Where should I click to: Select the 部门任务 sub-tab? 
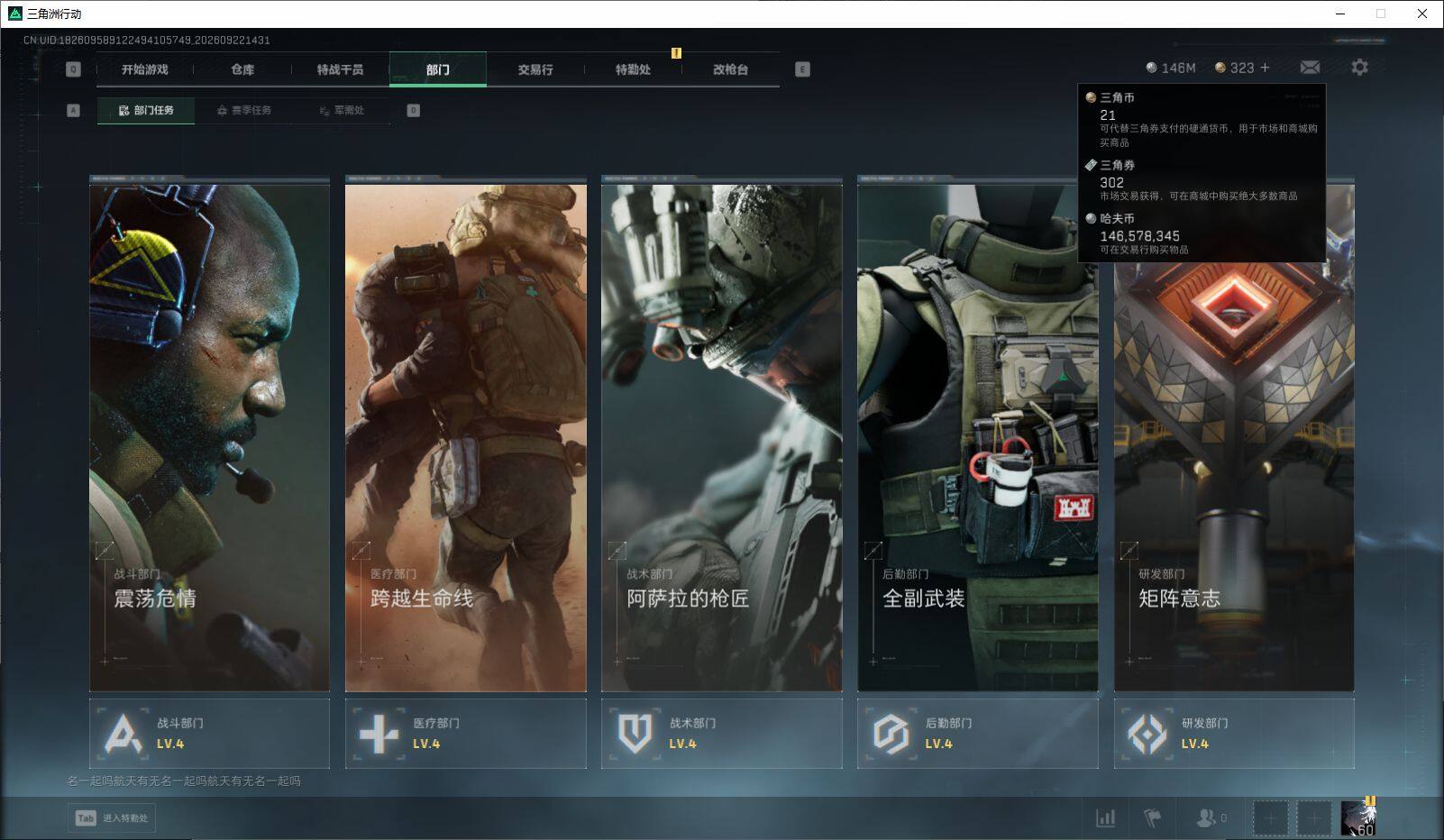pos(146,111)
